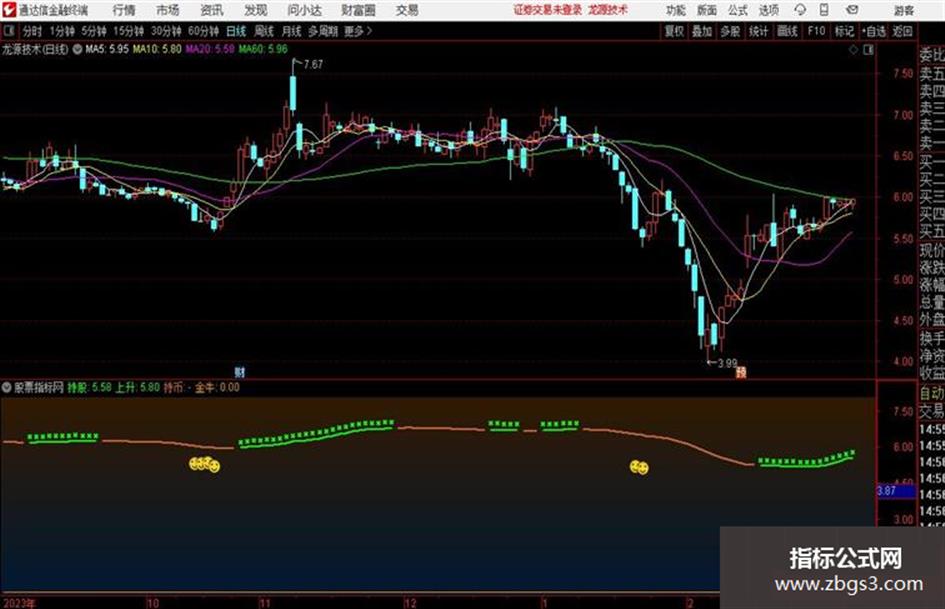Click the 财 marker on chart bottom
945x609 pixels.
click(x=239, y=372)
